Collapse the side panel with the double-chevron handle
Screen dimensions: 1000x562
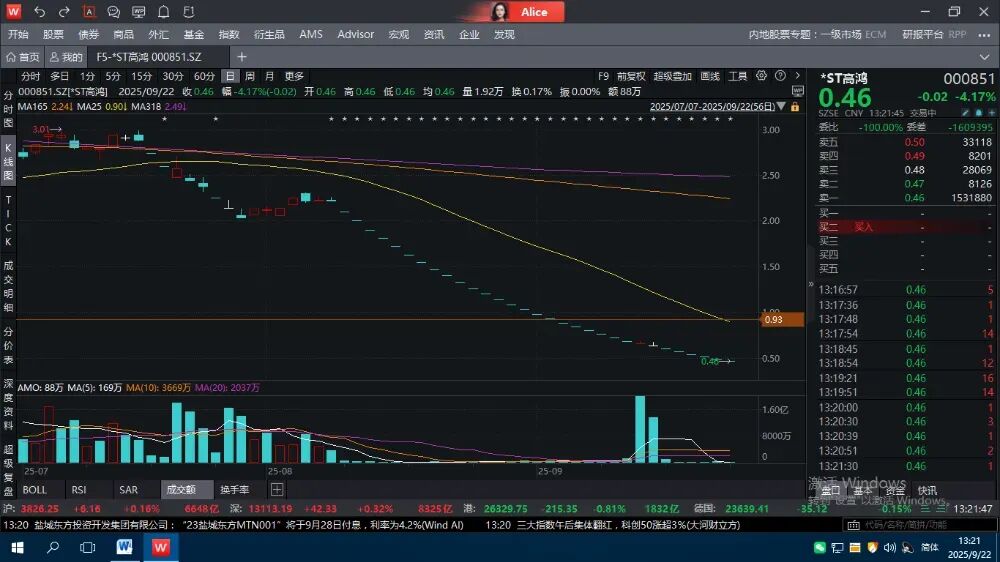(811, 285)
